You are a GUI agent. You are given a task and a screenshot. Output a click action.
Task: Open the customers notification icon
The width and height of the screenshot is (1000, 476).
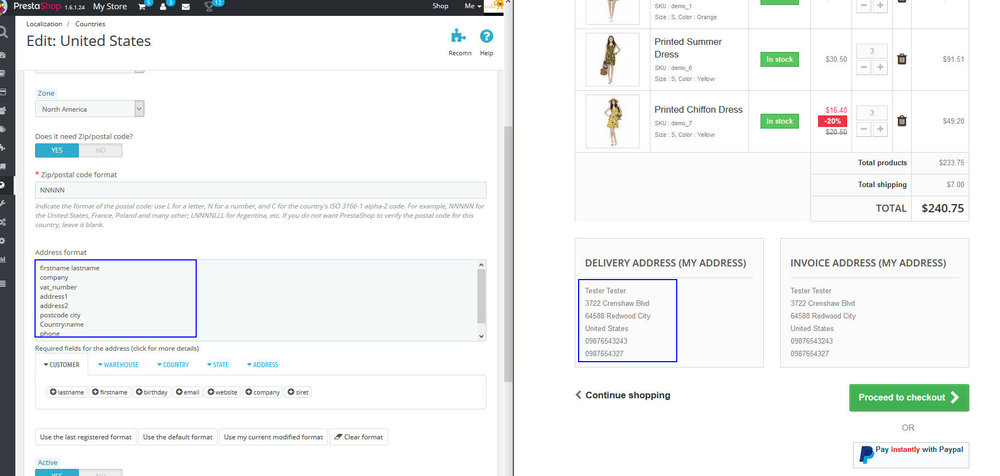164,6
